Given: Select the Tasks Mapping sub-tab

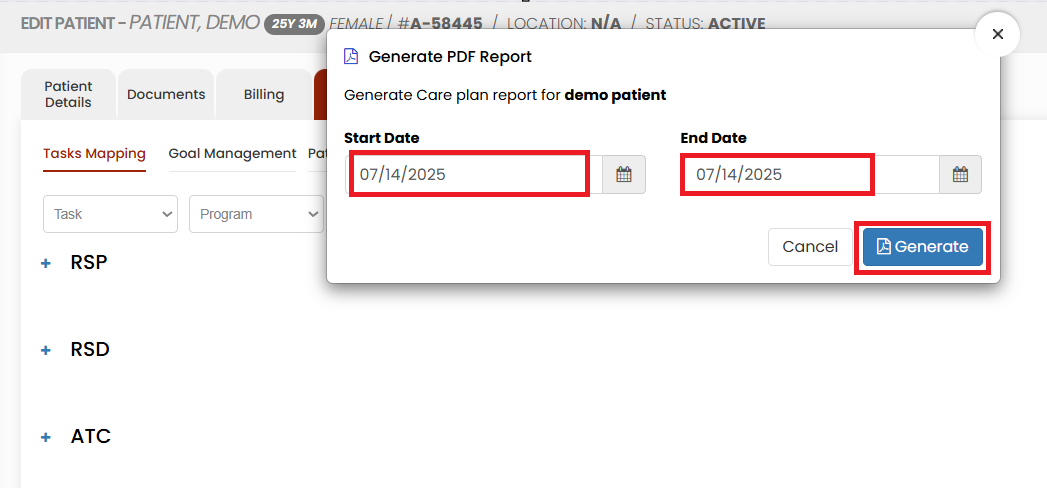Looking at the screenshot, I should point(94,154).
